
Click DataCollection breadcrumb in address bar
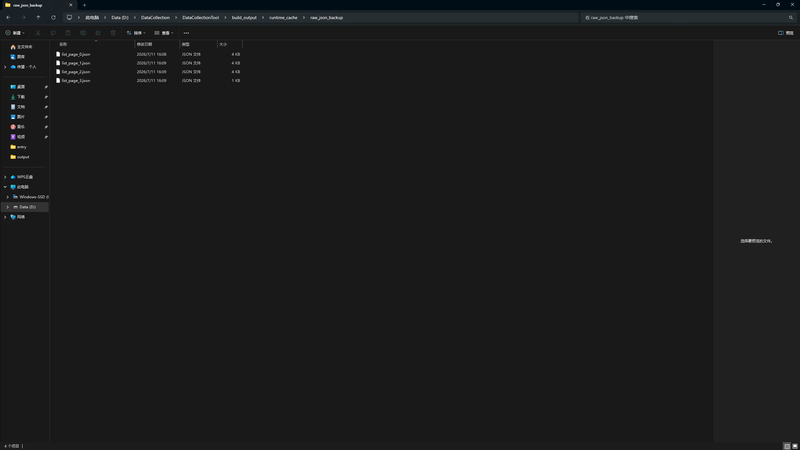point(155,17)
